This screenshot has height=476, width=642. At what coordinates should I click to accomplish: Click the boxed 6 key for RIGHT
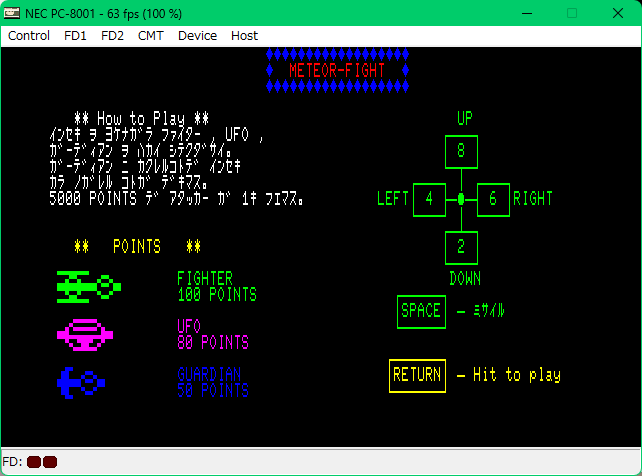(493, 199)
